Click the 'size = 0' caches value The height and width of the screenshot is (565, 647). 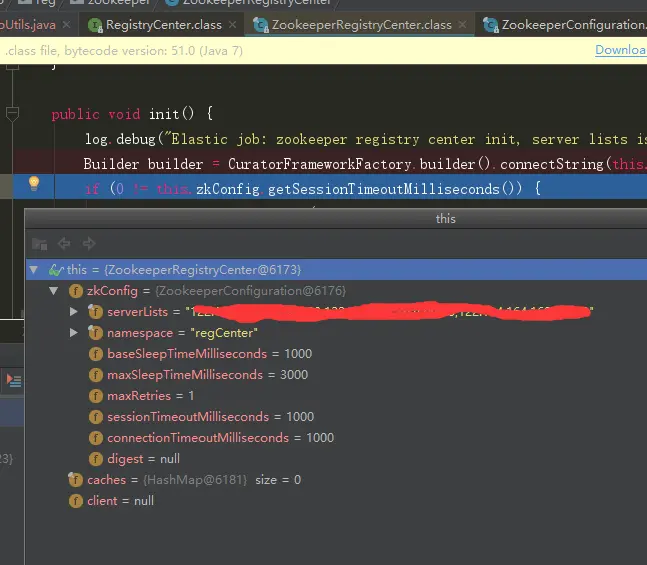coord(278,480)
